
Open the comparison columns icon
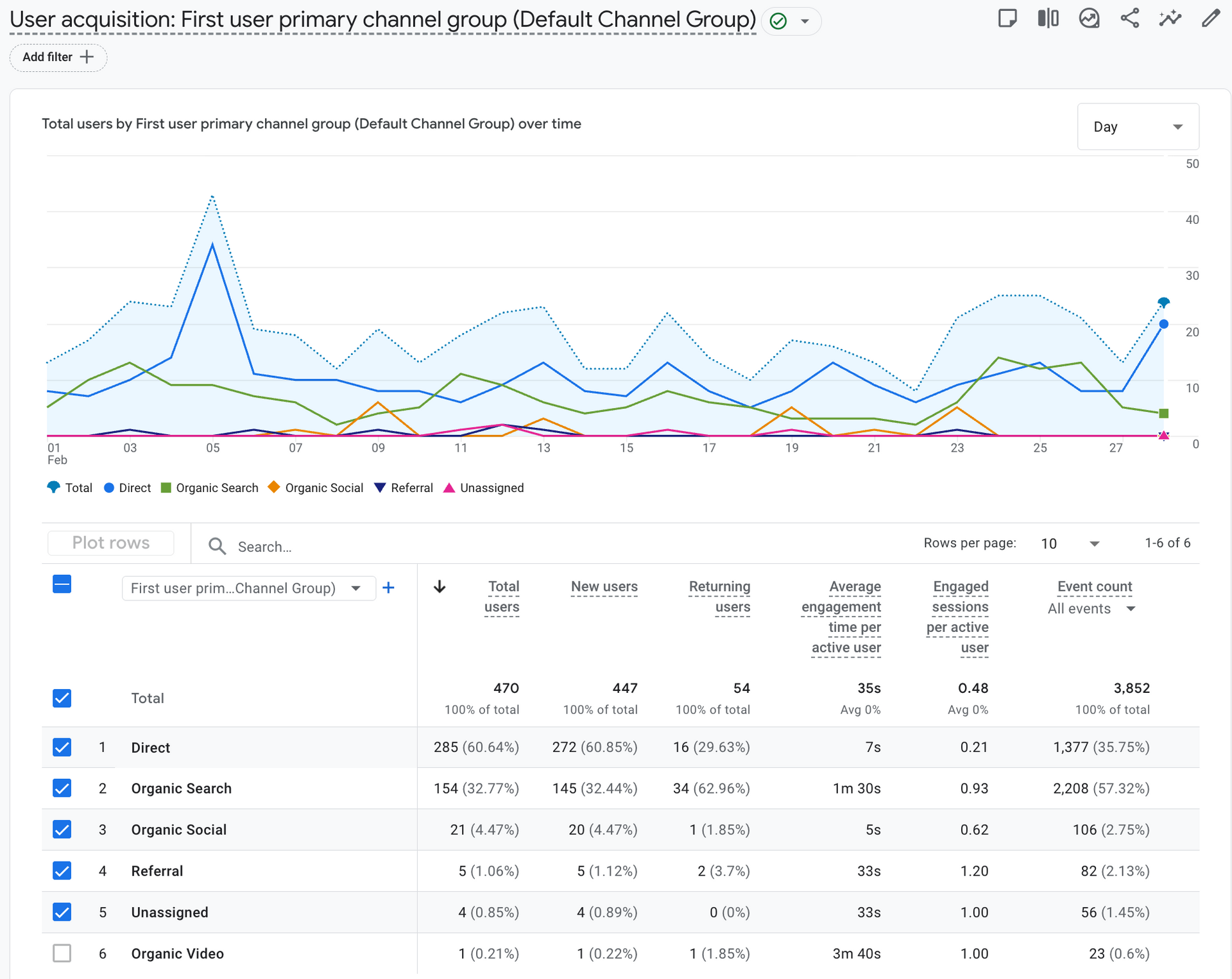(1048, 19)
